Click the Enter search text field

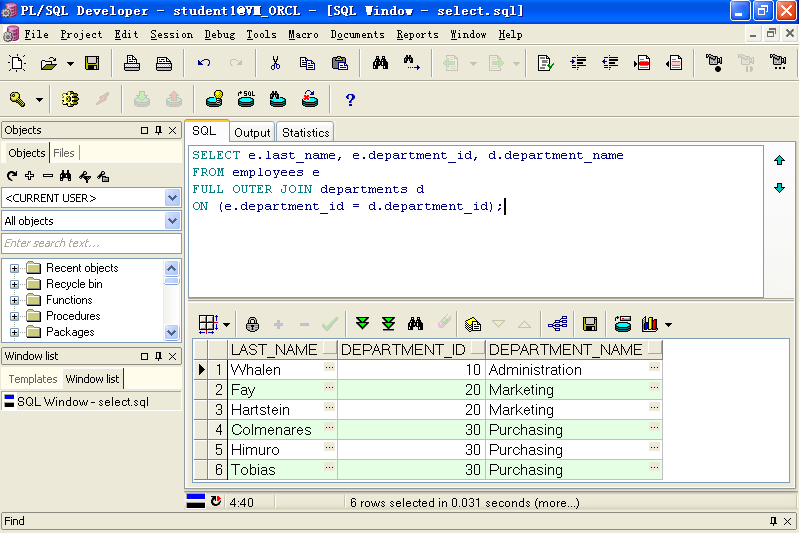[91, 243]
